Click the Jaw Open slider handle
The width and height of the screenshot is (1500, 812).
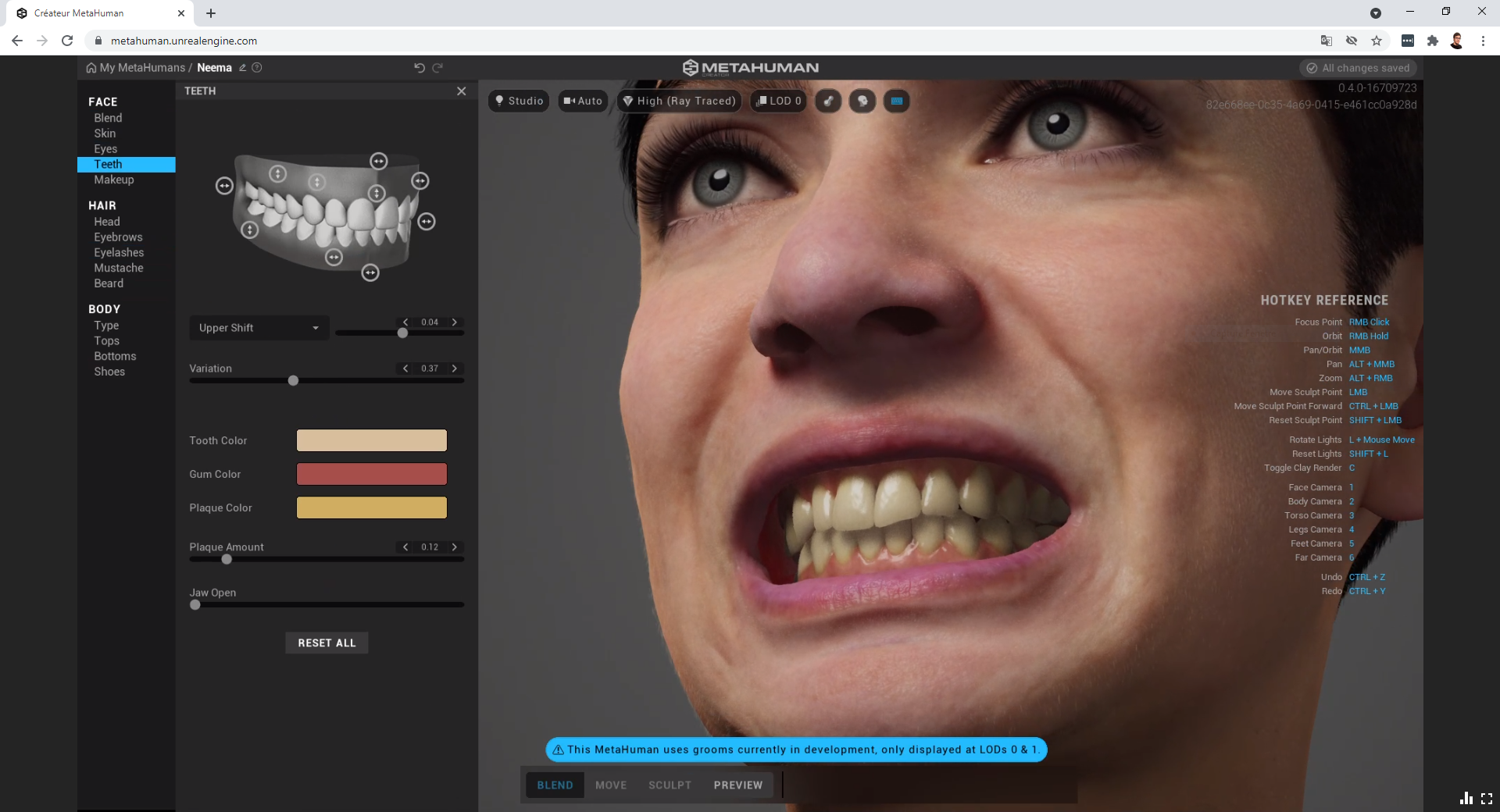coord(195,605)
